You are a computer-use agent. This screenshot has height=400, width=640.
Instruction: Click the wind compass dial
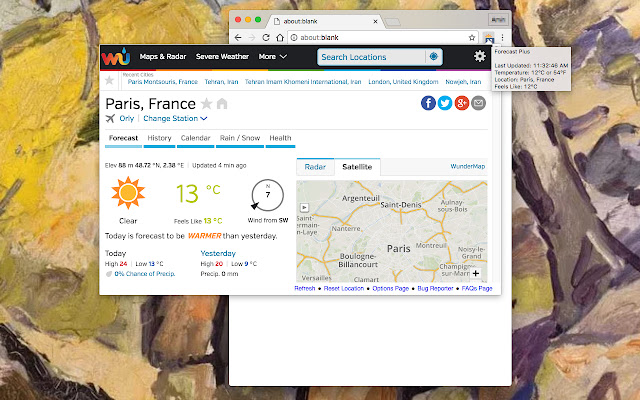point(267,195)
